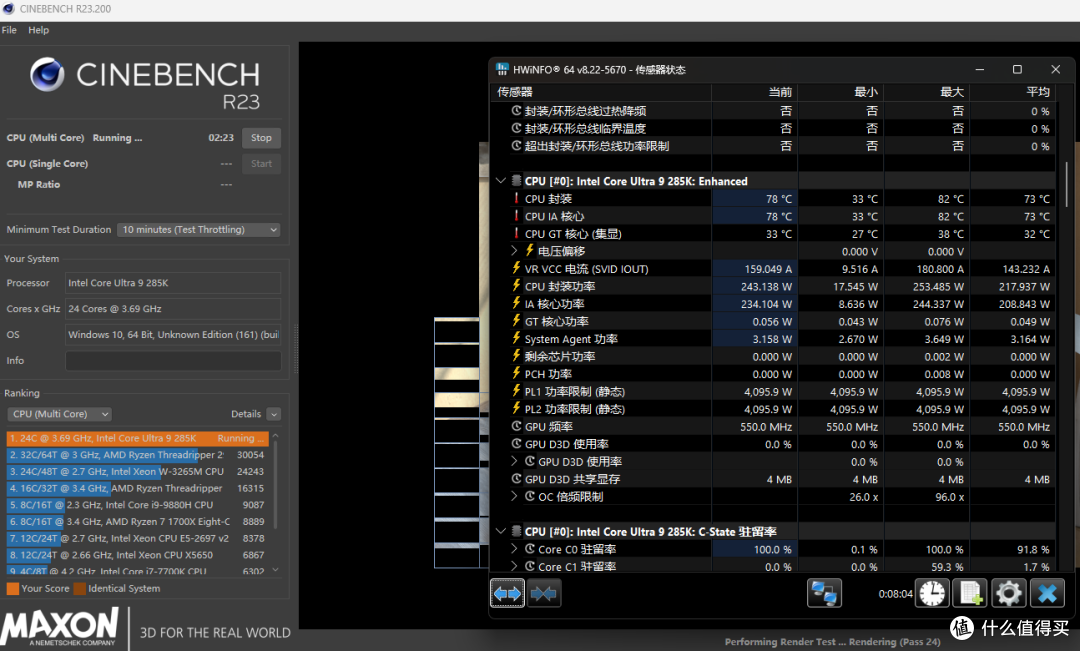The width and height of the screenshot is (1080, 651).
Task: Collapse the C-State 驻留率 sensor group
Action: click(501, 531)
